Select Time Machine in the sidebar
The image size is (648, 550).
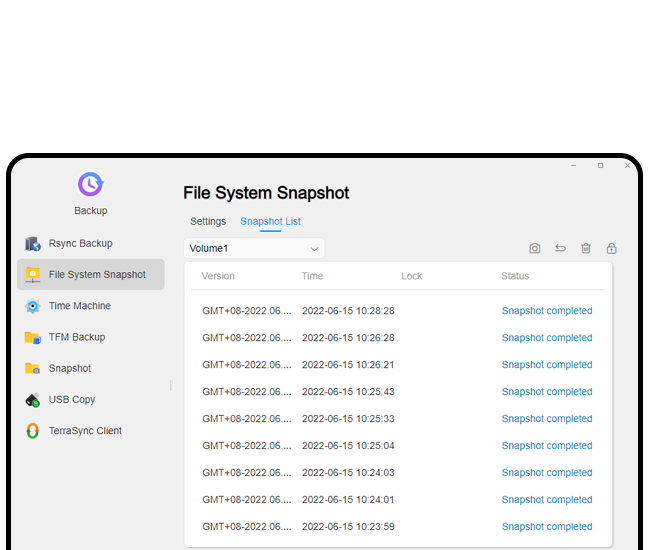[x=79, y=306]
